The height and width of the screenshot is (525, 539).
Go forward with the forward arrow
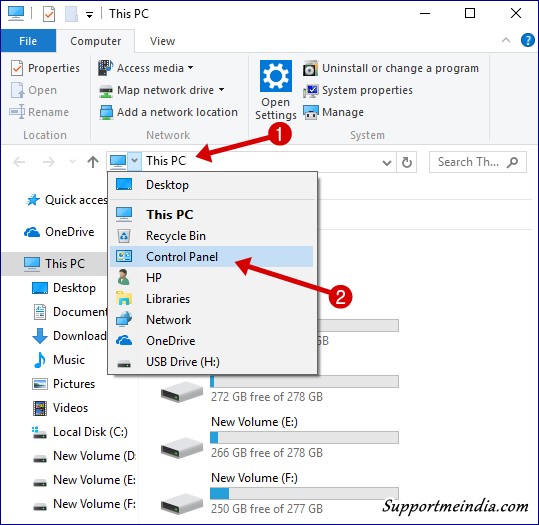click(48, 162)
